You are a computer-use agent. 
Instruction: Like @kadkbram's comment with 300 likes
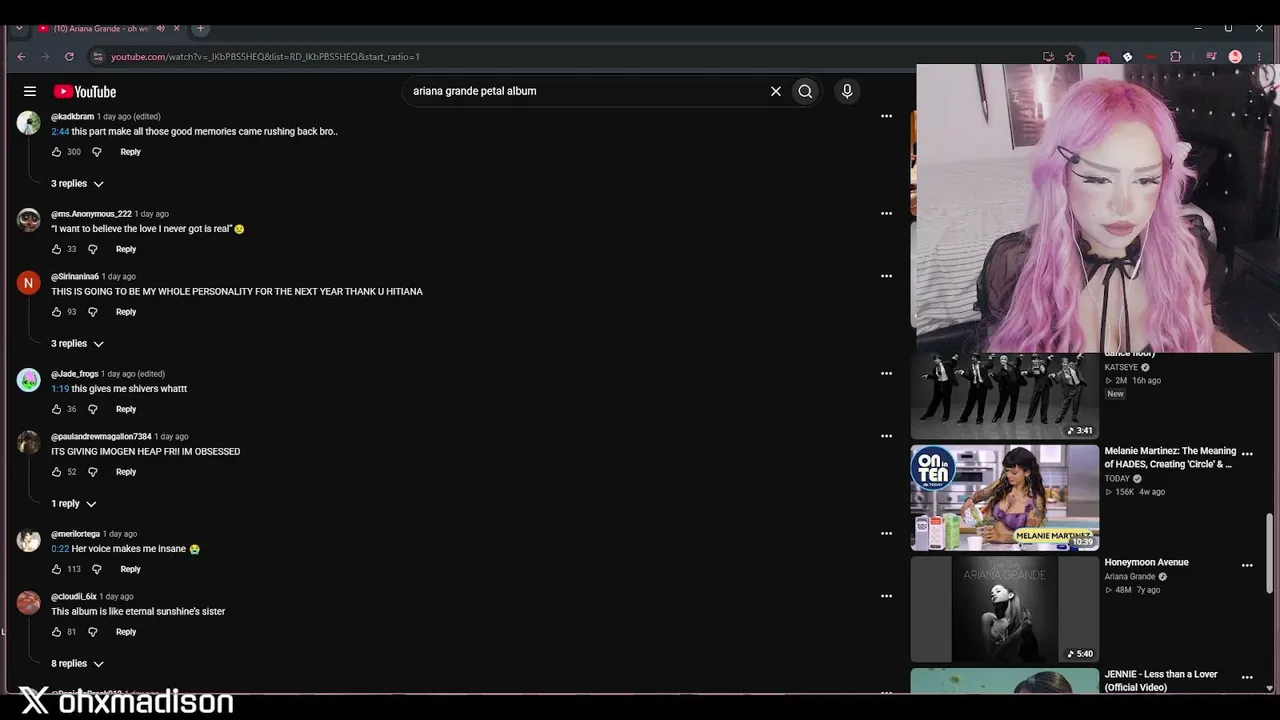click(x=56, y=152)
